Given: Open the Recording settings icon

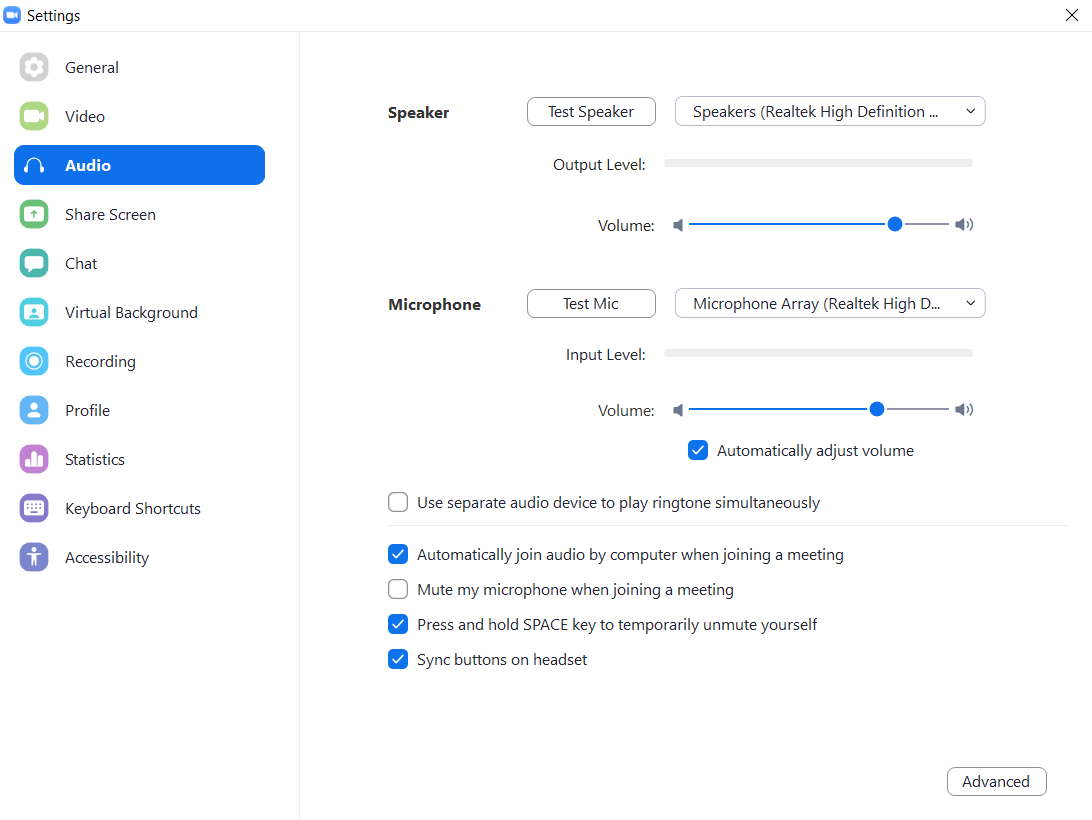Looking at the screenshot, I should pos(34,361).
